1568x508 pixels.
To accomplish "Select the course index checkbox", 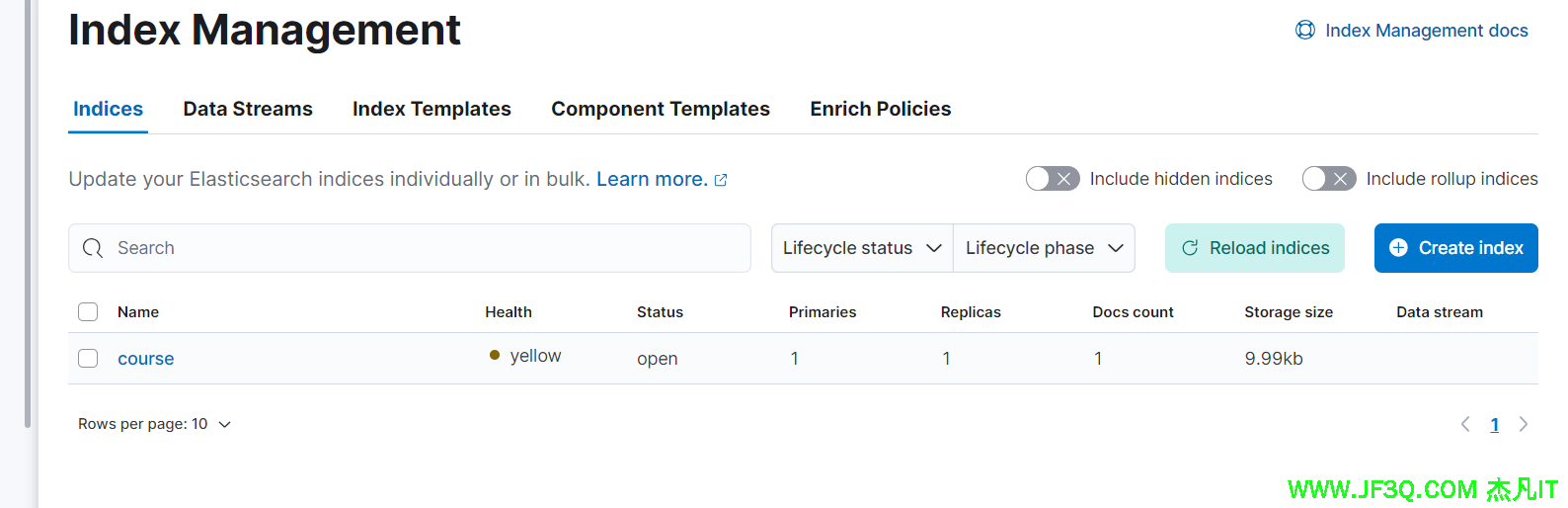I will 88,359.
